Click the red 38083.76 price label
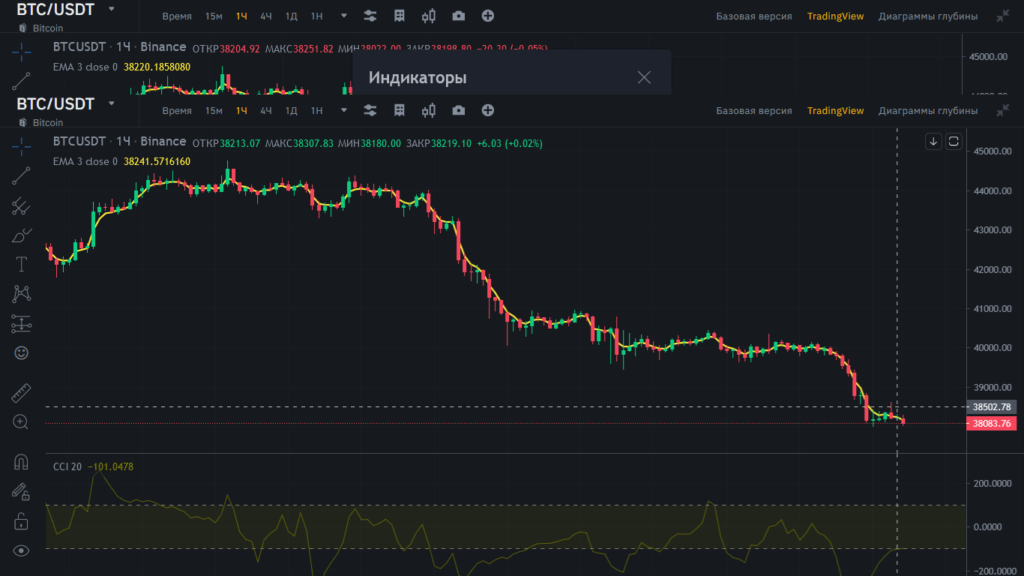Screen dimensions: 1024x576 click(x=990, y=423)
